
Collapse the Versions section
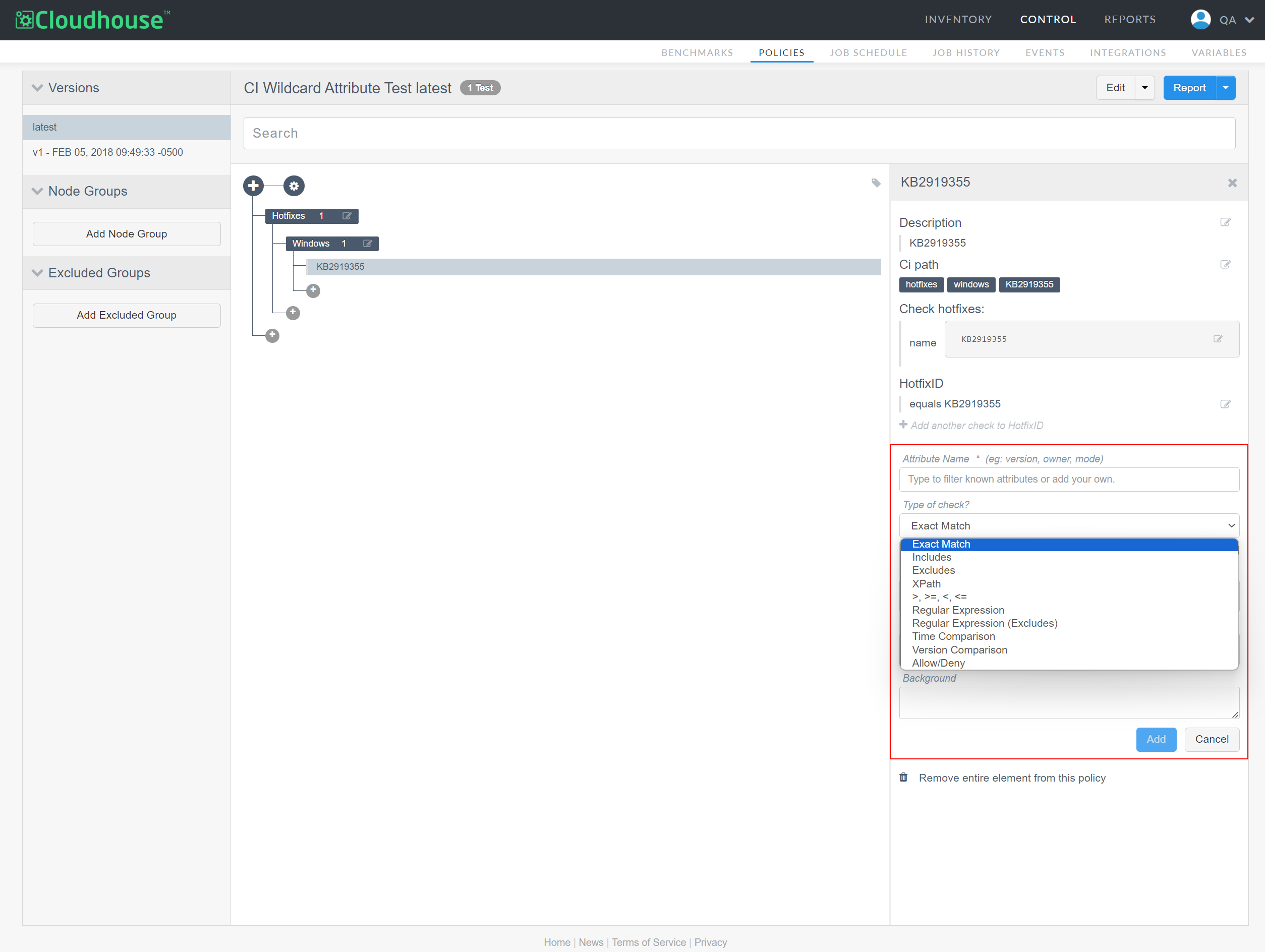[x=37, y=87]
